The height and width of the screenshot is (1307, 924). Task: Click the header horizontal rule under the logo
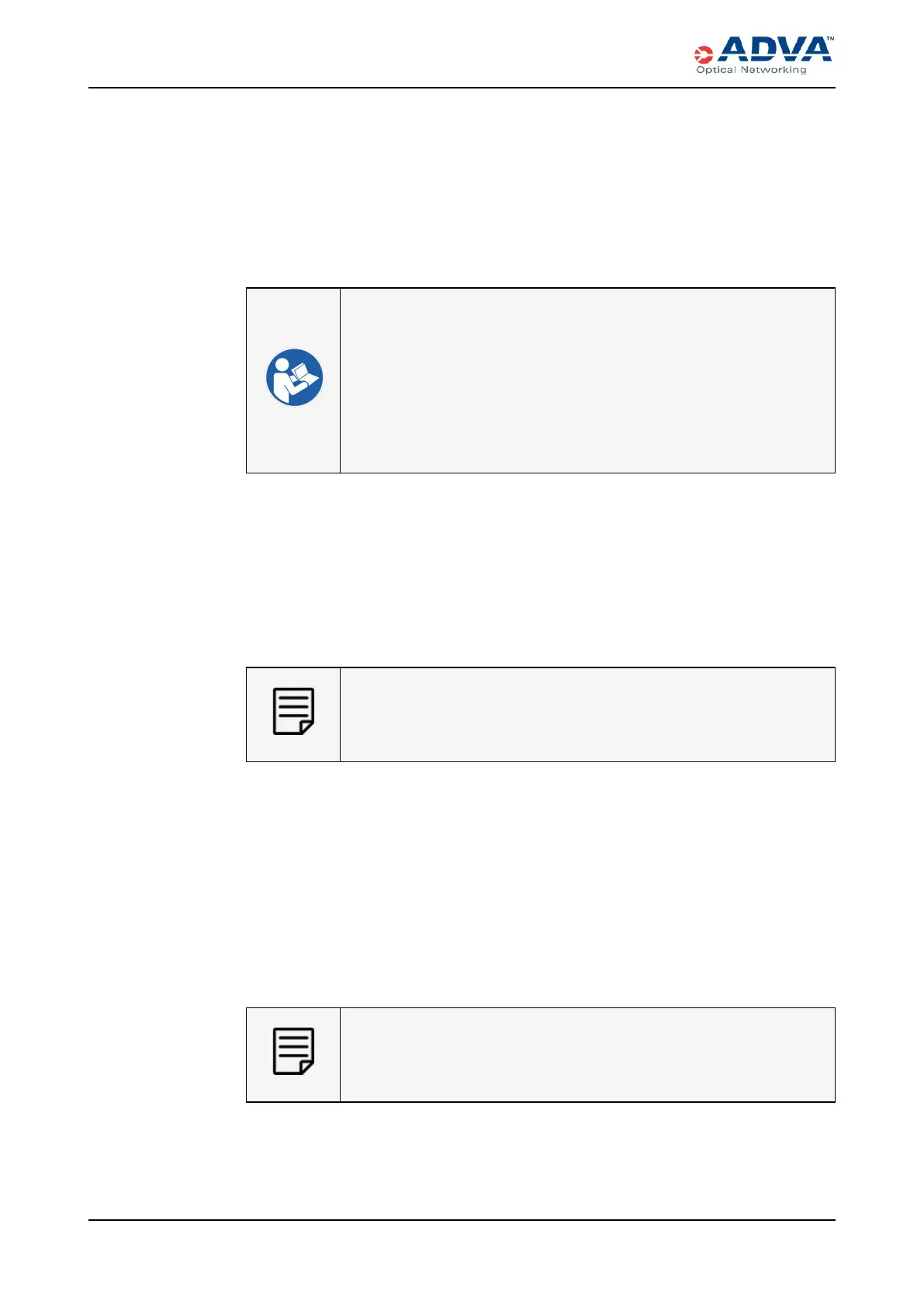pyautogui.click(x=462, y=88)
